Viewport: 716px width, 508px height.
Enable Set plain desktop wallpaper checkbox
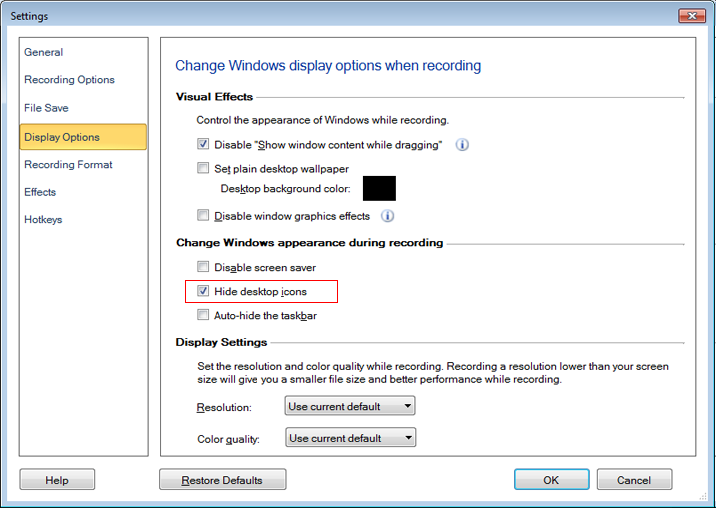click(x=203, y=168)
